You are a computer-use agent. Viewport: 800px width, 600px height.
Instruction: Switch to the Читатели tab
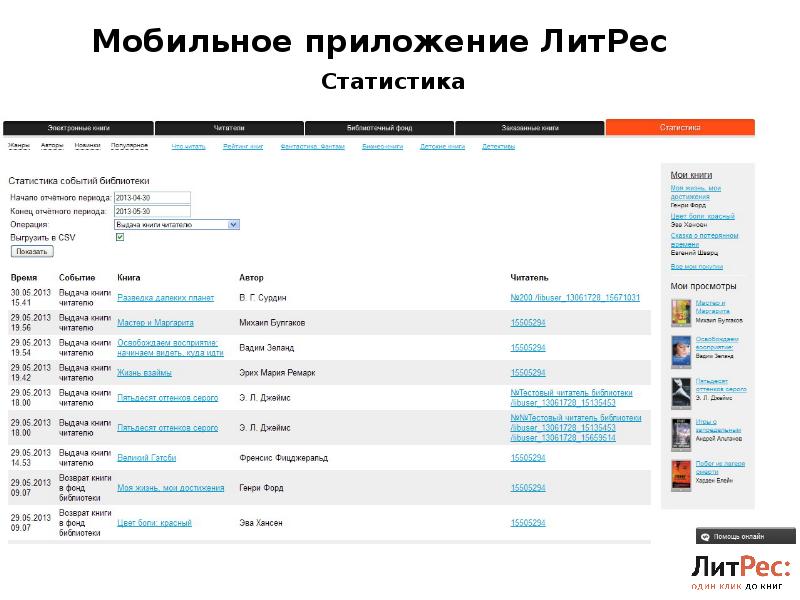click(x=229, y=128)
